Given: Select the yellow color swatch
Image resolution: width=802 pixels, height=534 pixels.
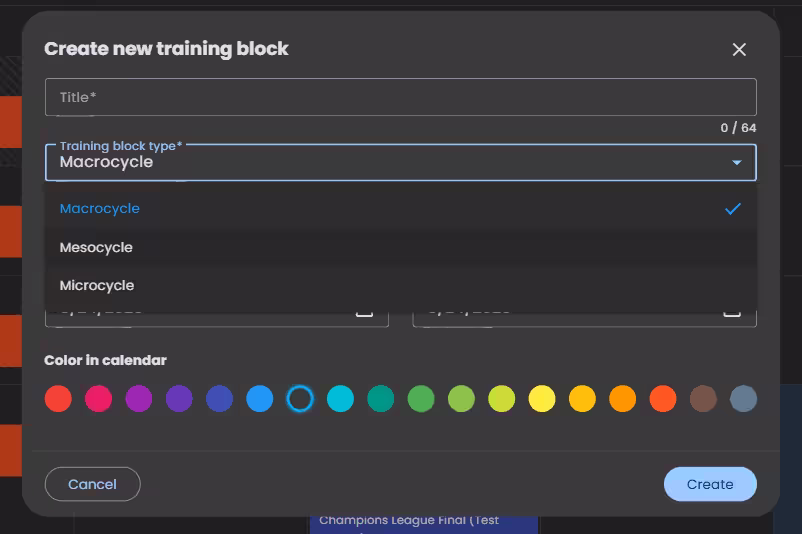Looking at the screenshot, I should click(542, 399).
